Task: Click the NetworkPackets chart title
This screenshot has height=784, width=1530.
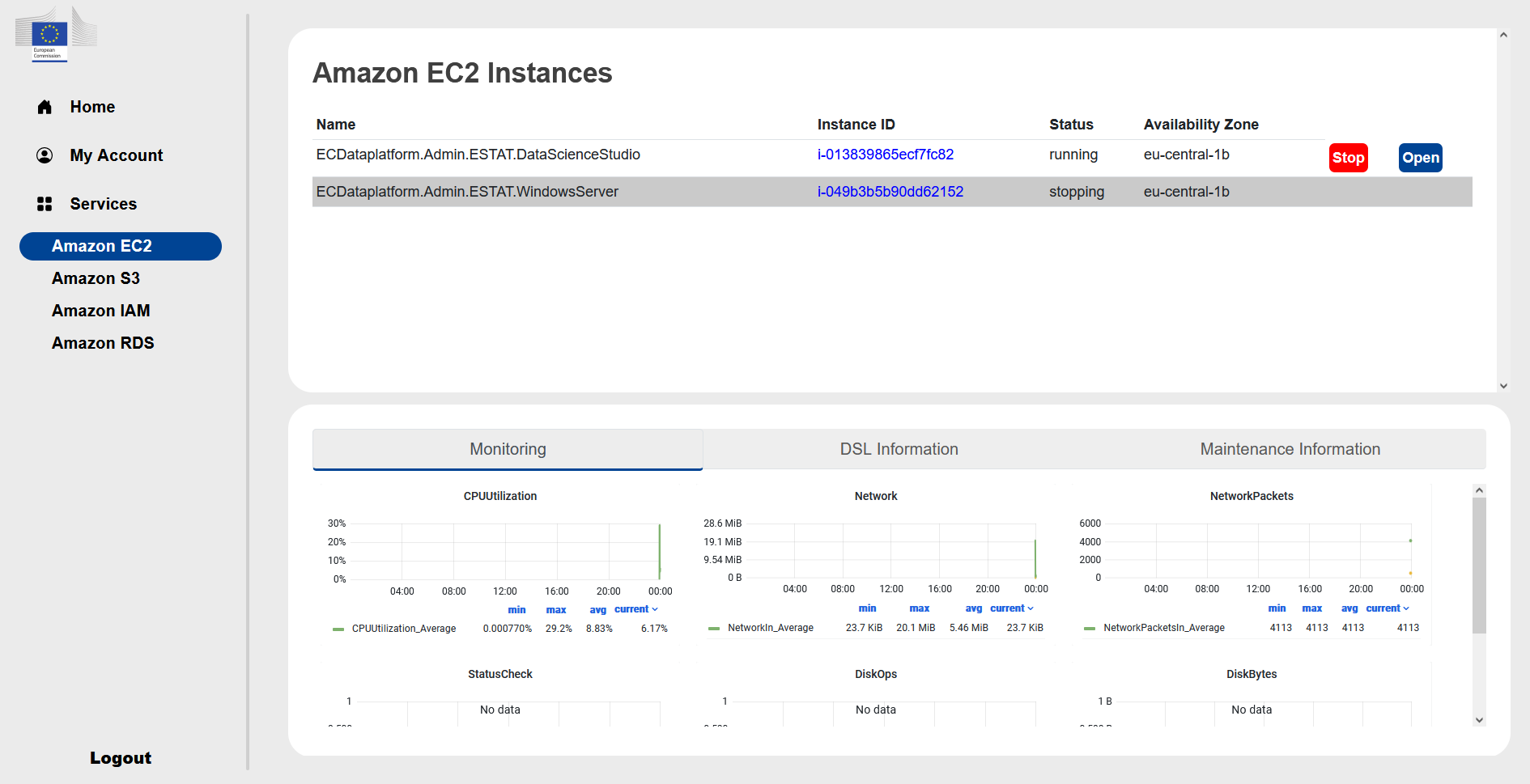Action: click(x=1251, y=496)
